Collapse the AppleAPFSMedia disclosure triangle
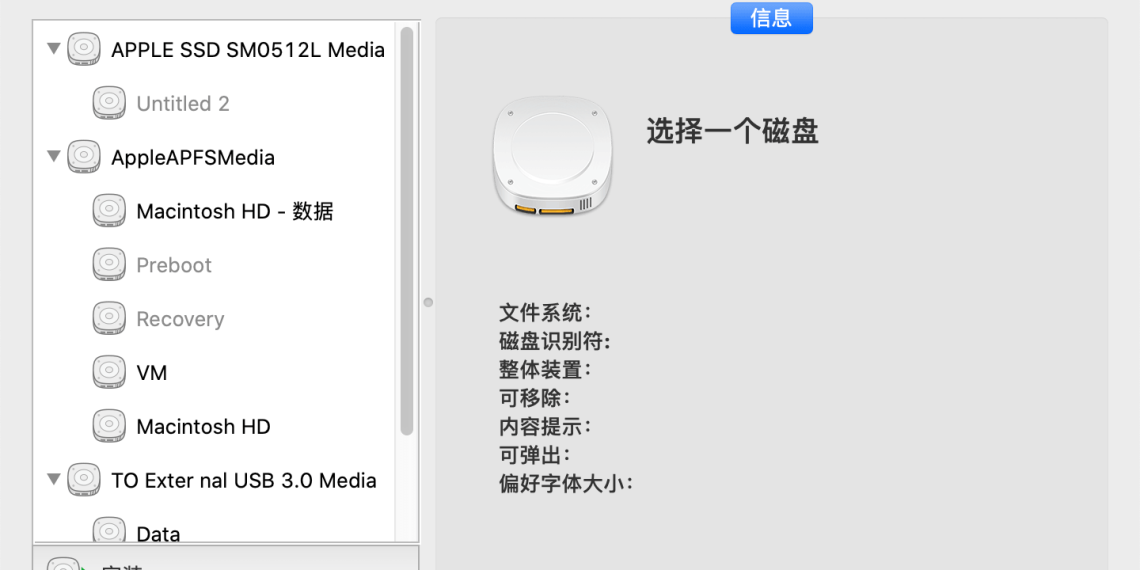This screenshot has width=1140, height=570. tap(53, 156)
